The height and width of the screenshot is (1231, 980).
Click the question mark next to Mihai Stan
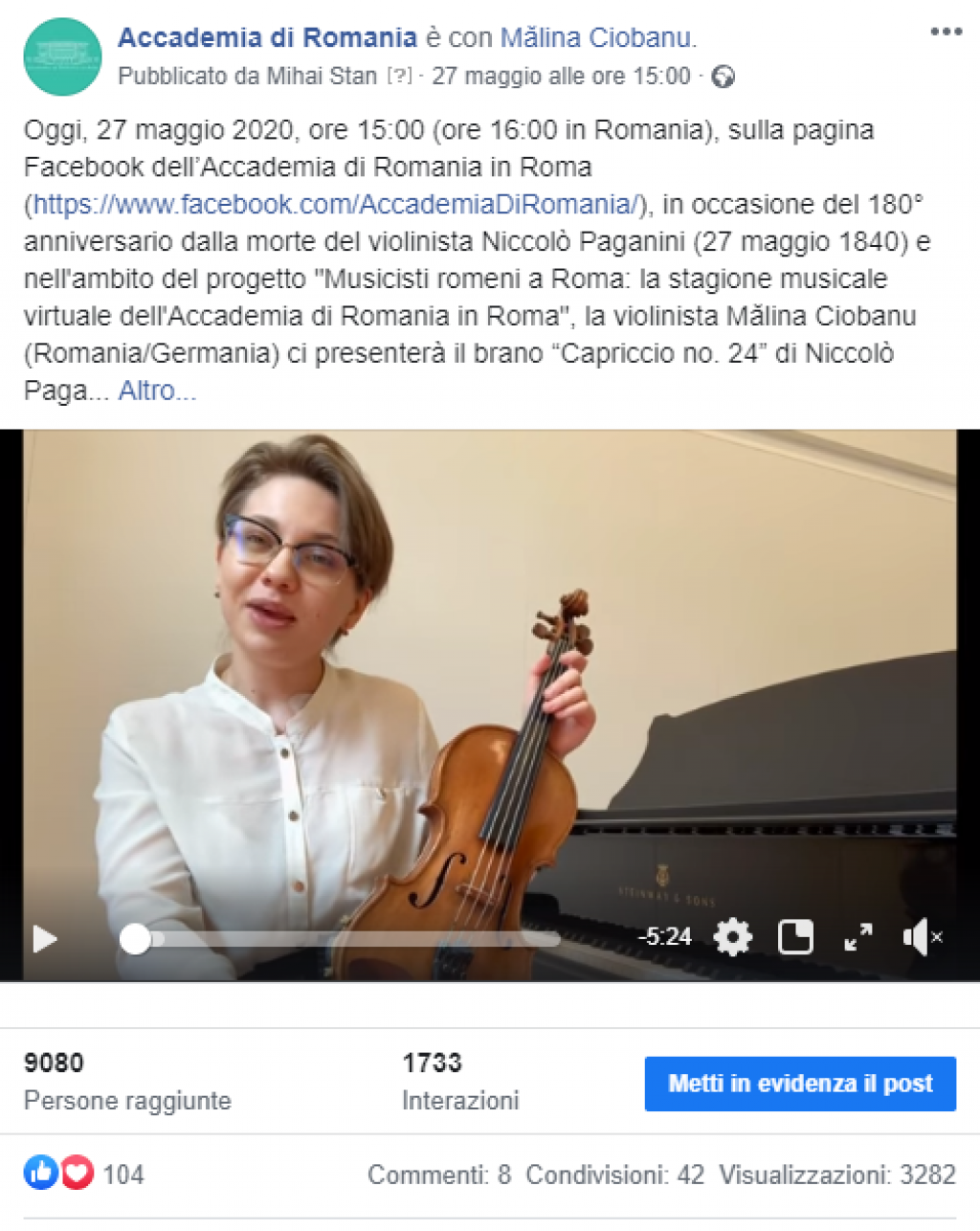(399, 76)
